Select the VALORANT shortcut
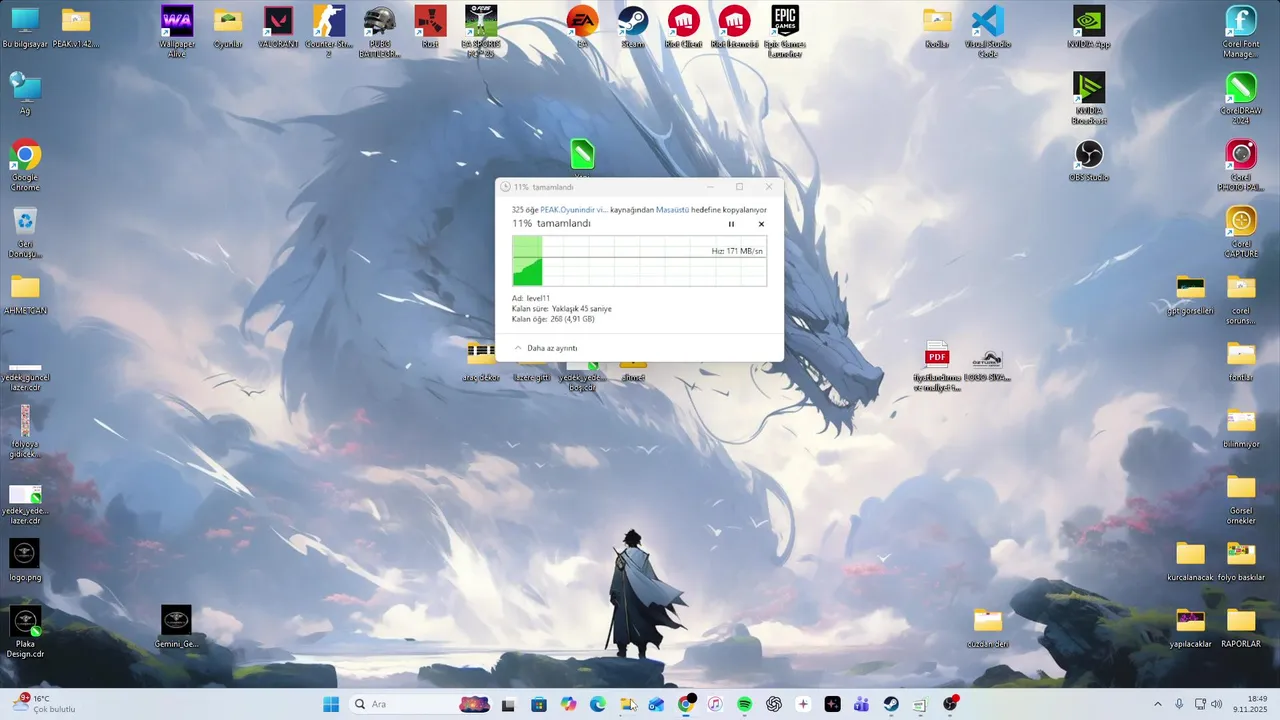This screenshot has width=1280, height=720. (x=279, y=28)
